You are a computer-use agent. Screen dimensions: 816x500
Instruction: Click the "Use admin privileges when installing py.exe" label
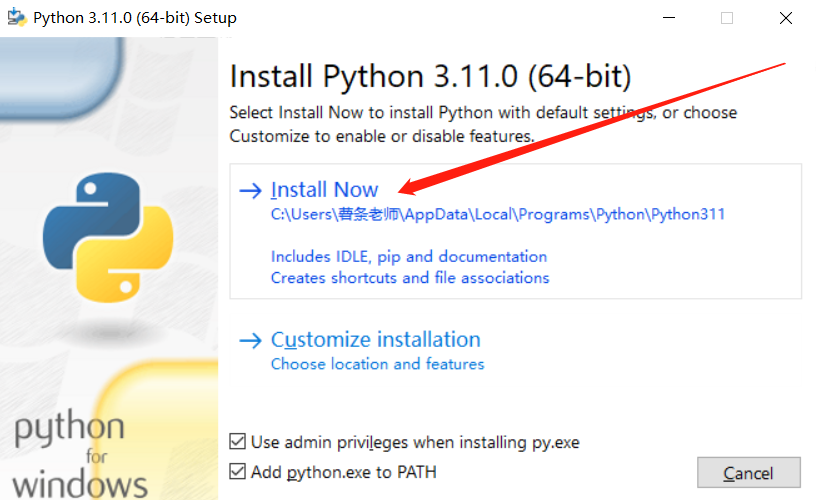(x=415, y=442)
